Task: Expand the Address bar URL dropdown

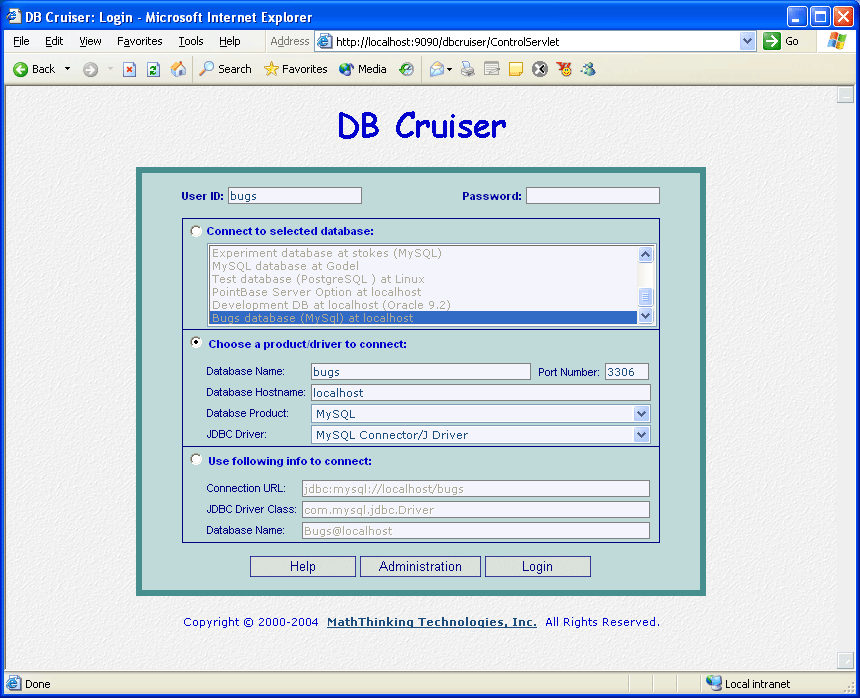Action: [x=747, y=41]
